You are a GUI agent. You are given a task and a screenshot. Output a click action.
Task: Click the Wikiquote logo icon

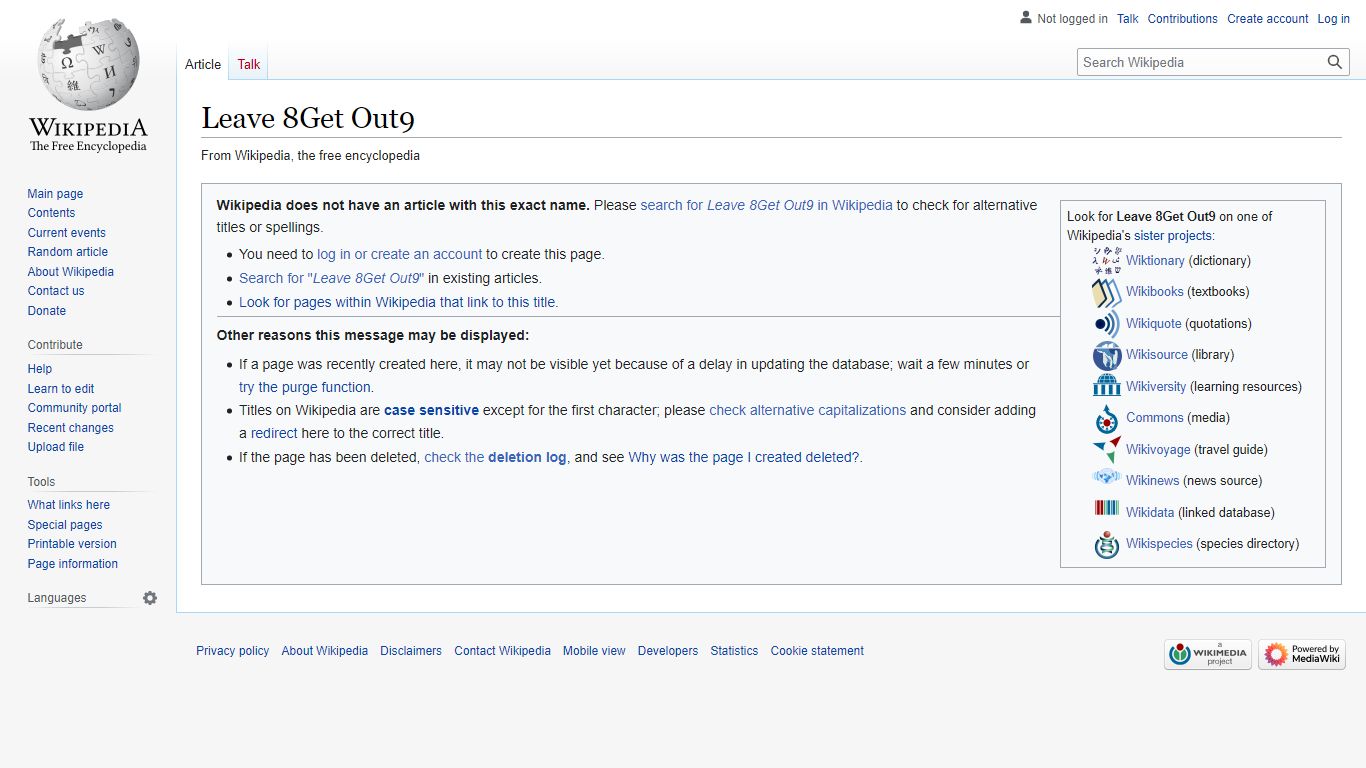pyautogui.click(x=1107, y=324)
